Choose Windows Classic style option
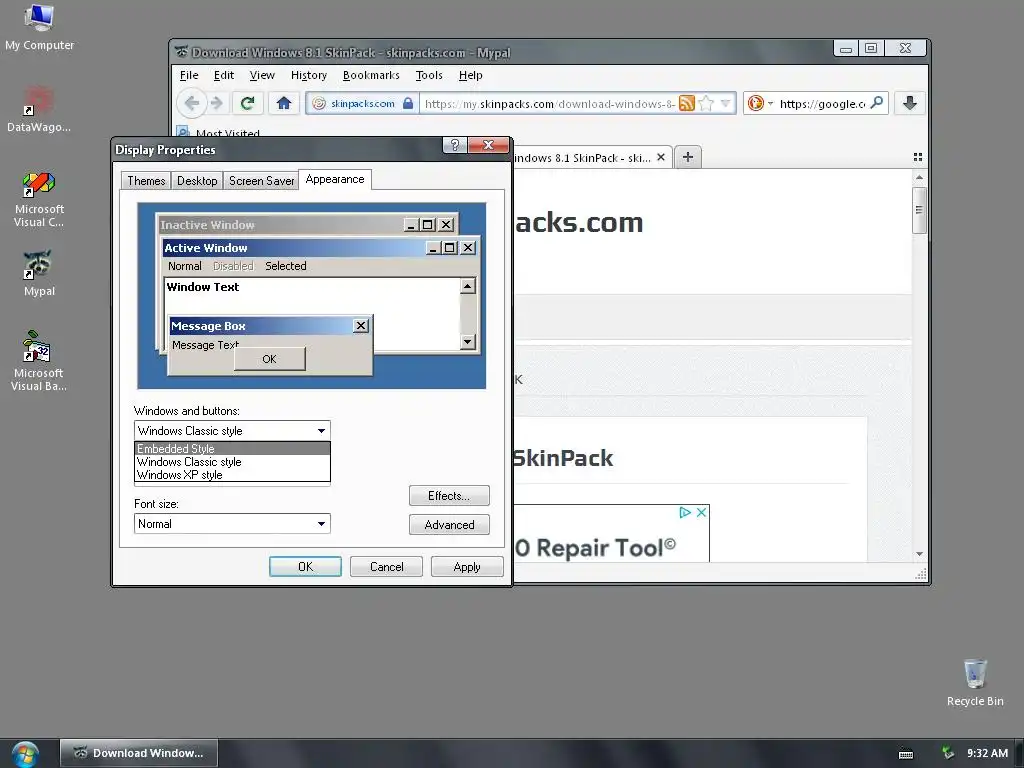1024x768 pixels. click(x=232, y=462)
